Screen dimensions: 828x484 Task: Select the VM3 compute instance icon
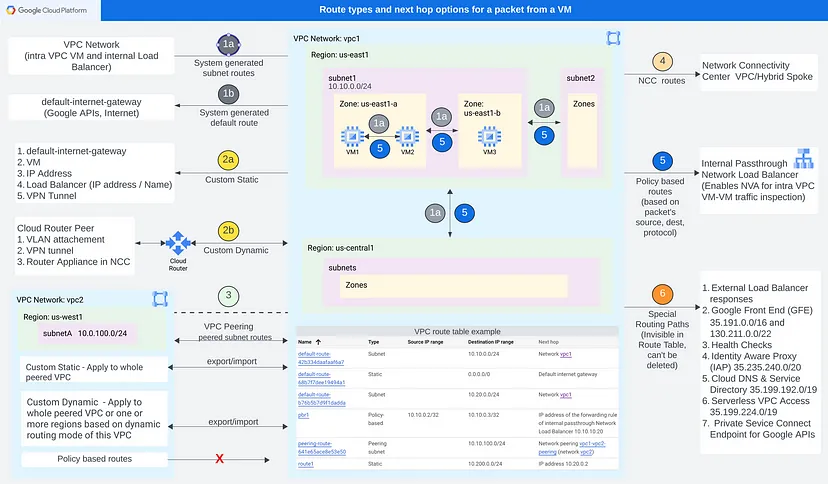[490, 136]
